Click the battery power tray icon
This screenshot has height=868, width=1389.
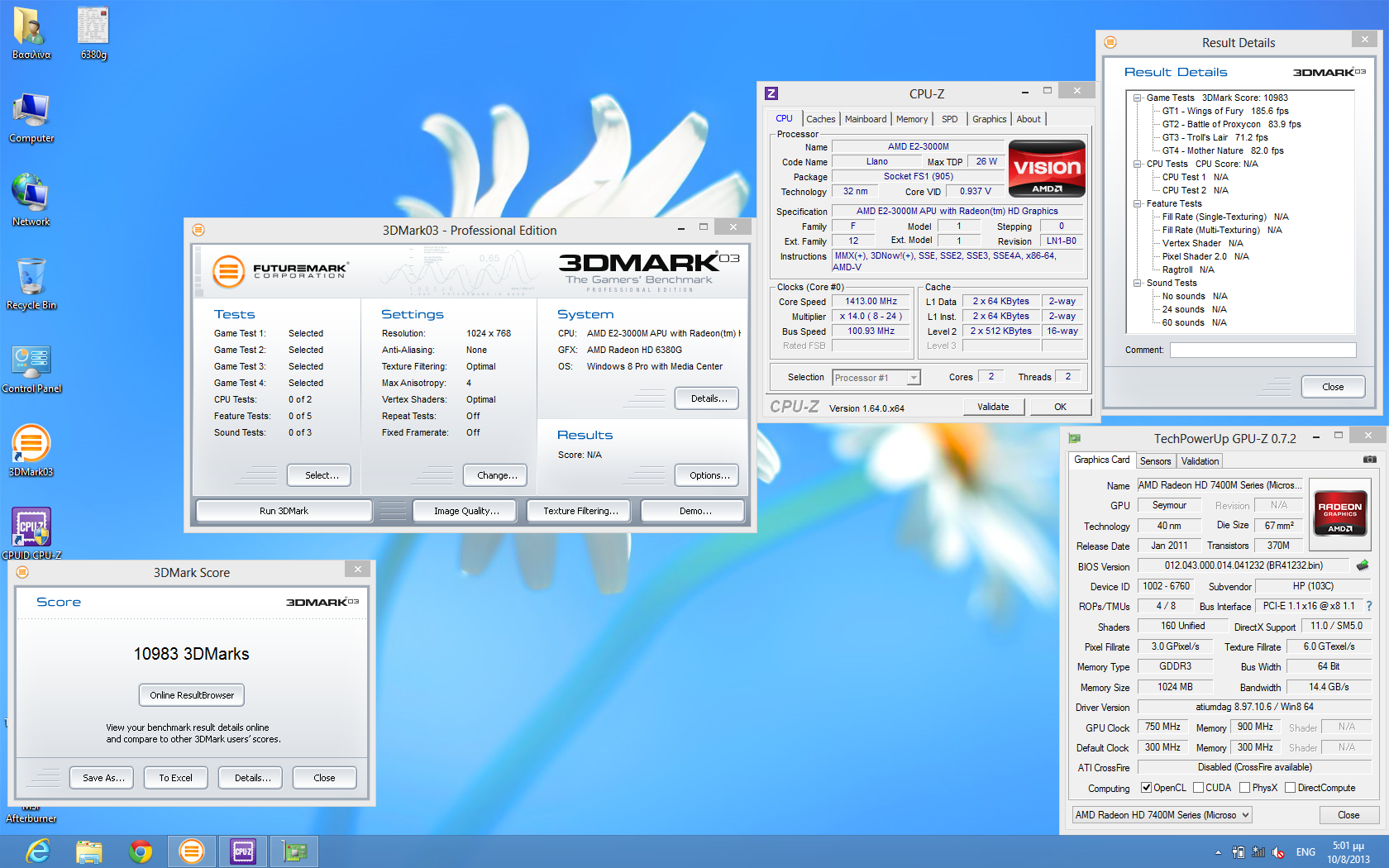tap(1238, 852)
